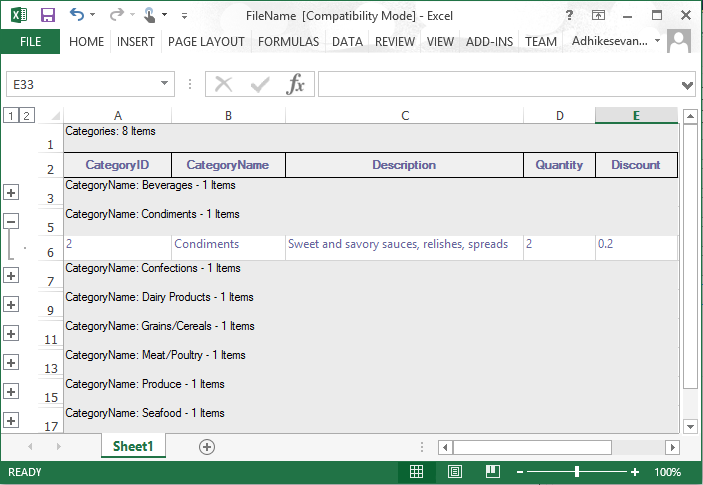Select column A header

(117, 116)
